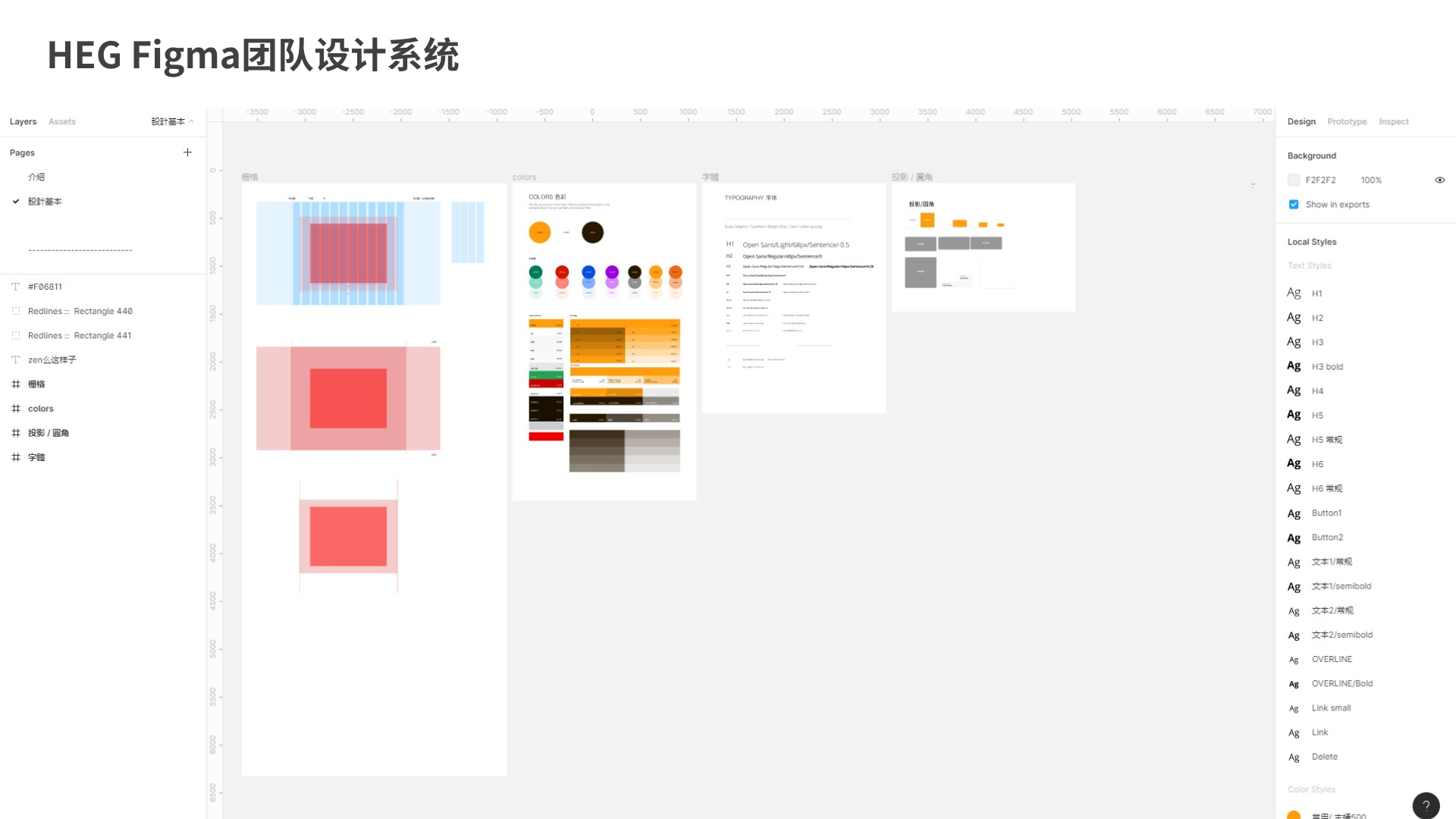Switch to the Inspect tab
1456x819 pixels.
click(1393, 121)
